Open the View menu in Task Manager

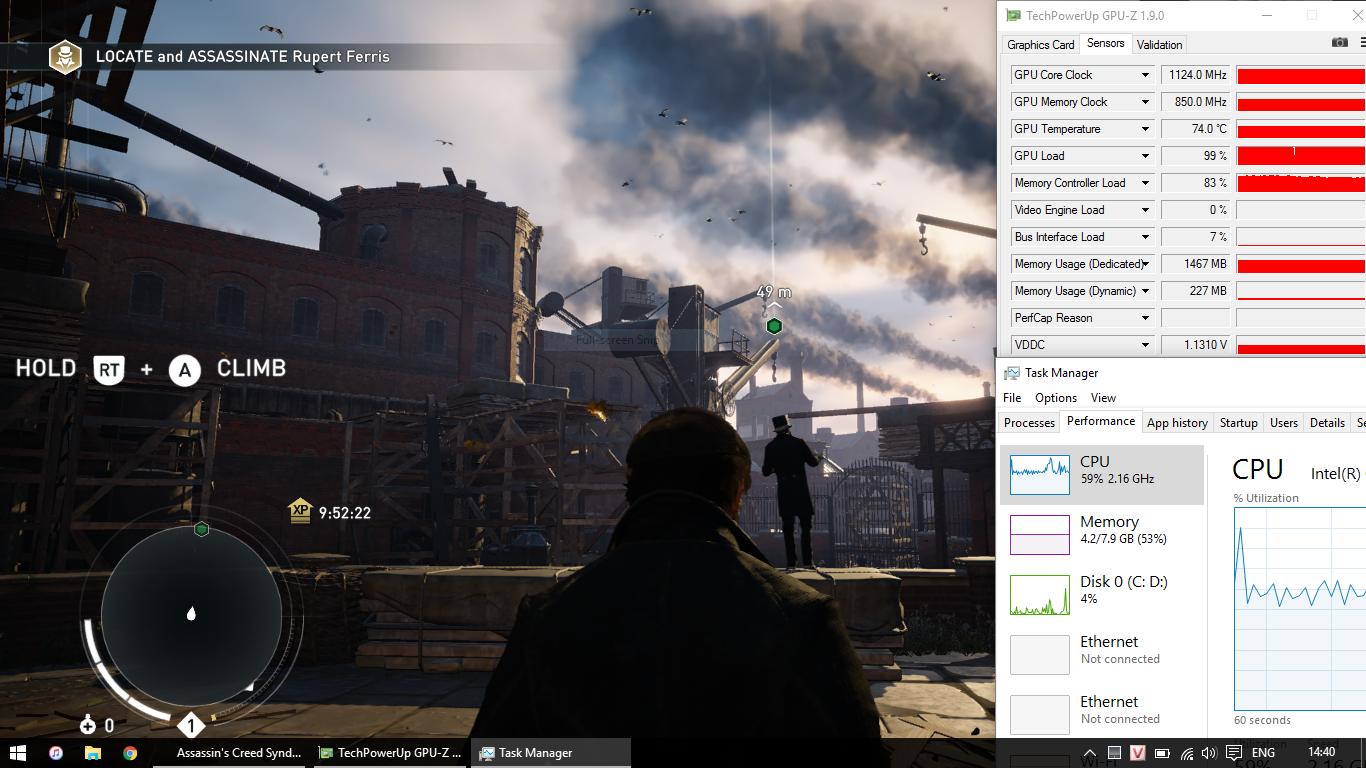coord(1103,398)
